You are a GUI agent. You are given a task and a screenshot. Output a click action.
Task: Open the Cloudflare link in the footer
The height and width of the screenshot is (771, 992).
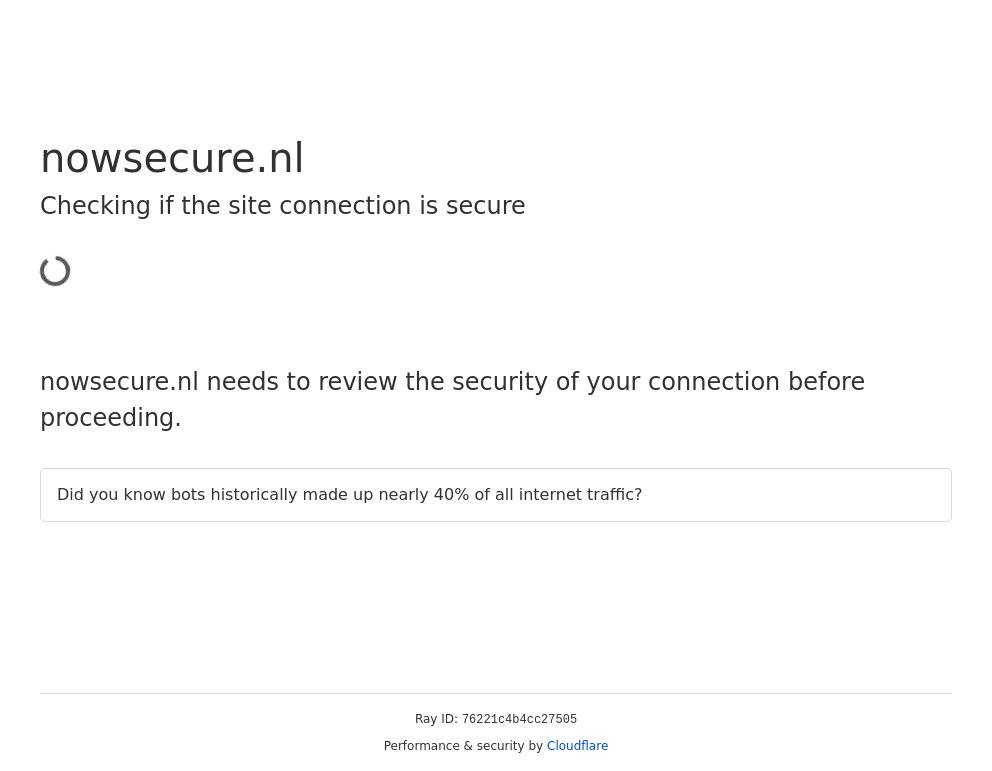(x=577, y=746)
